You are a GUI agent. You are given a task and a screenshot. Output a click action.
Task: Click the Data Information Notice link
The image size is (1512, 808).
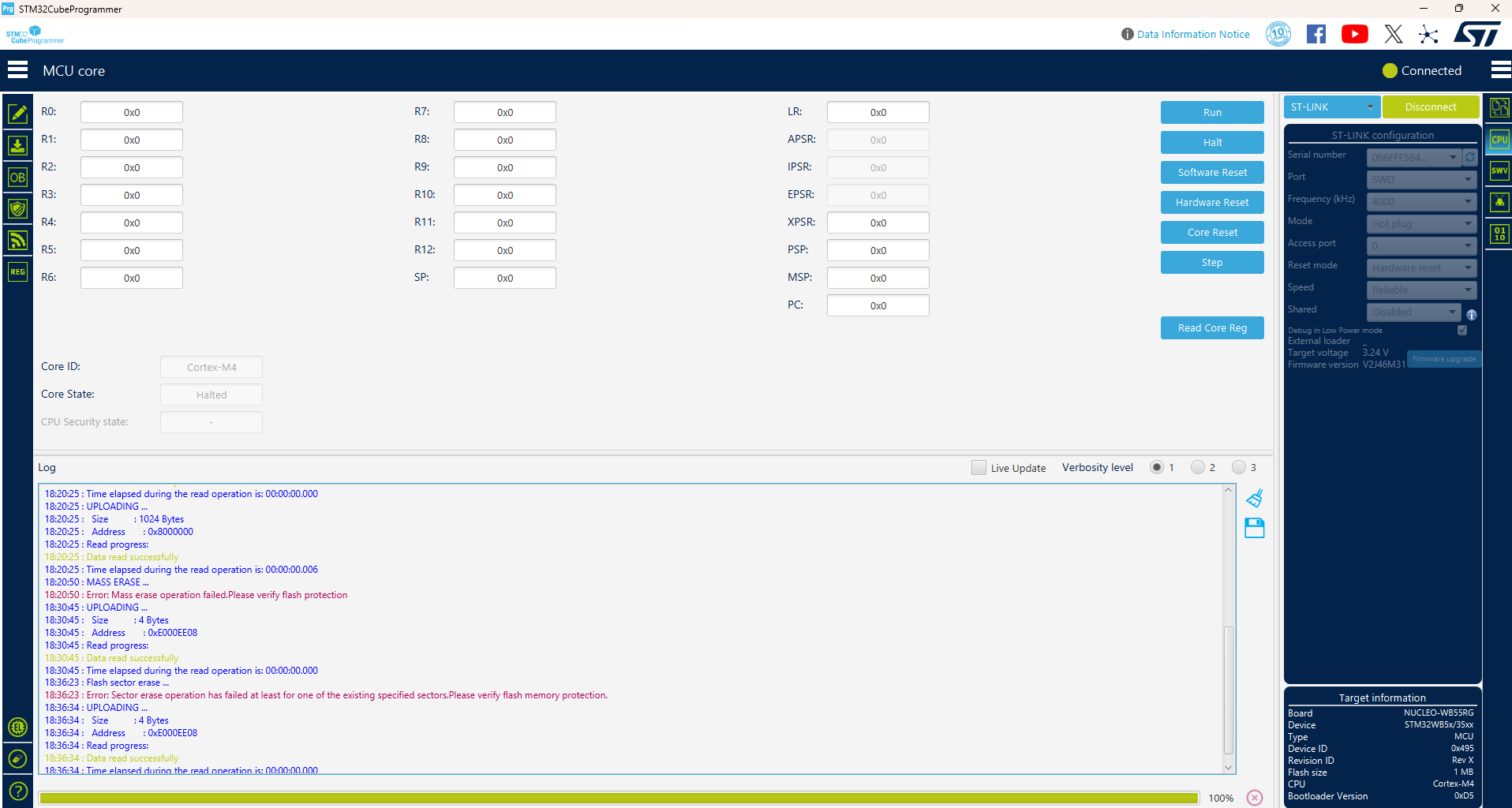point(1192,34)
